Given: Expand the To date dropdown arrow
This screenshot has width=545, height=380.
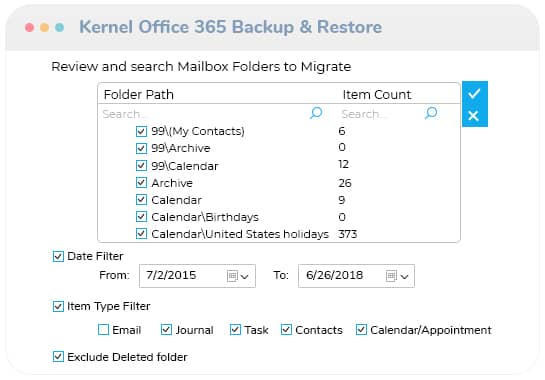Looking at the screenshot, I should click(x=404, y=277).
